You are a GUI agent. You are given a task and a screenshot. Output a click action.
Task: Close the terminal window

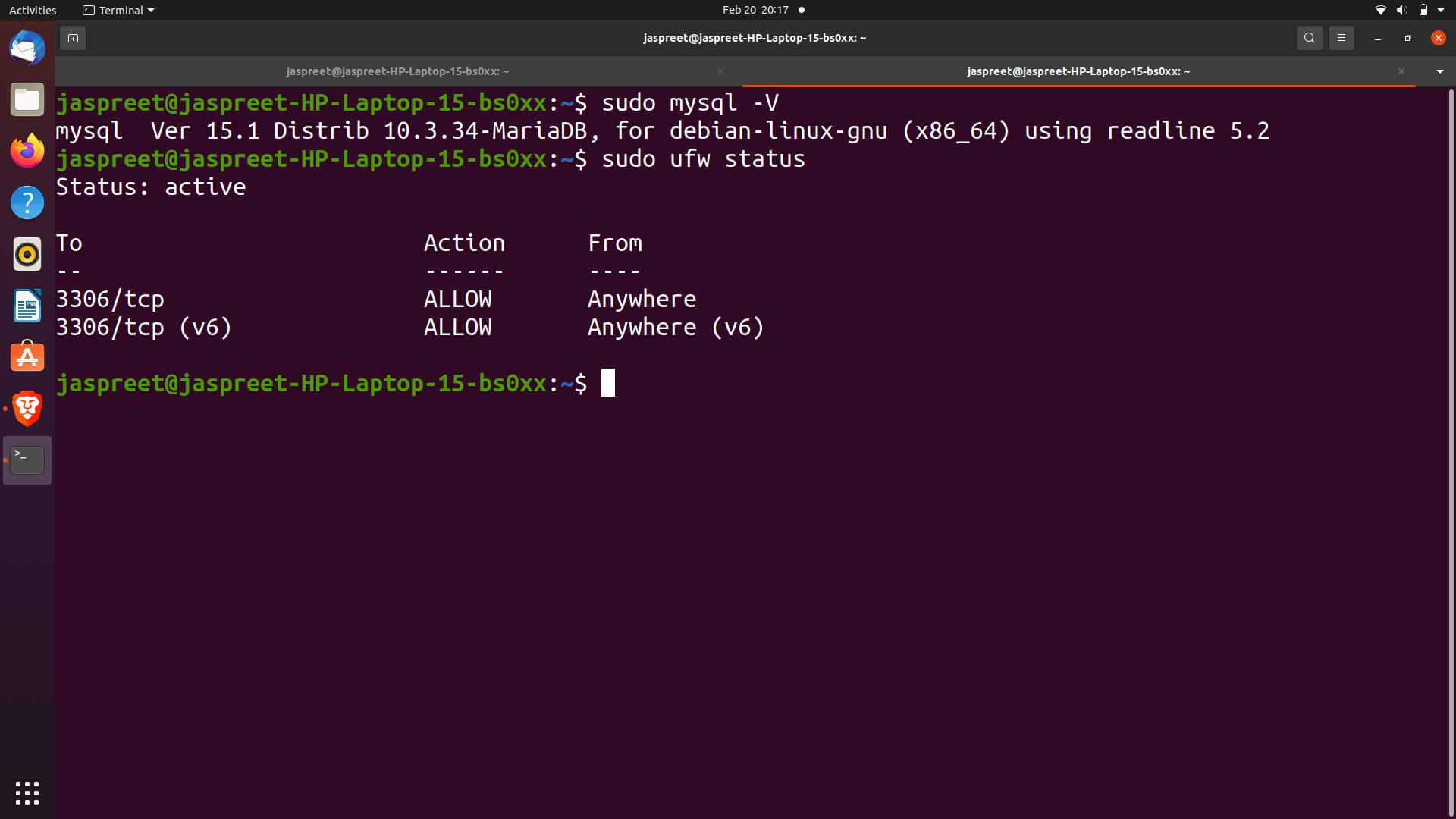click(x=1438, y=38)
